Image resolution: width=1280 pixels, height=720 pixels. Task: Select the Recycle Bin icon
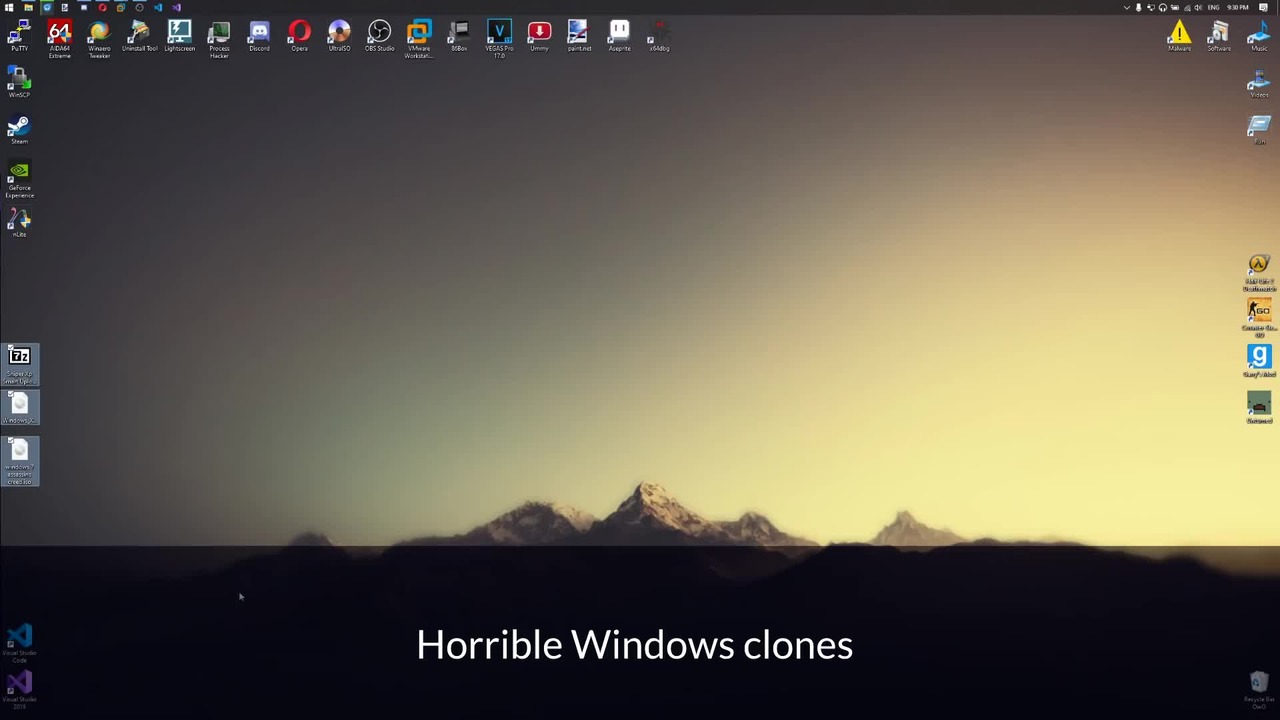1258,684
